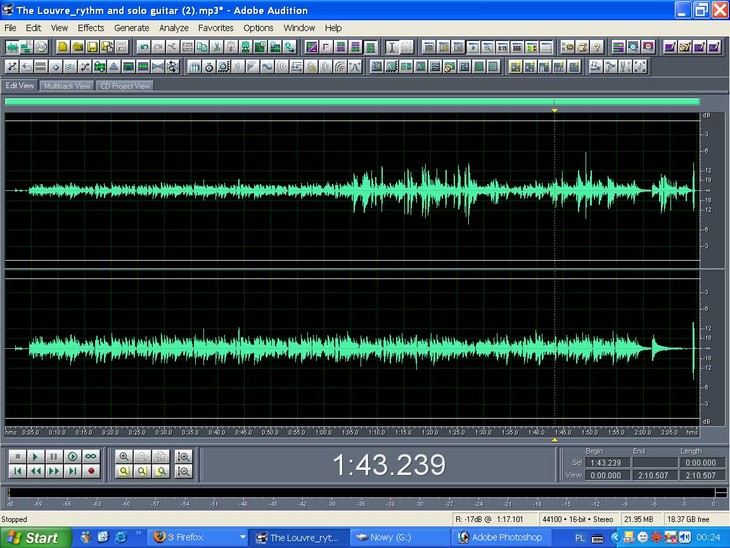The width and height of the screenshot is (730, 548).
Task: Open the File menu
Action: (10, 28)
